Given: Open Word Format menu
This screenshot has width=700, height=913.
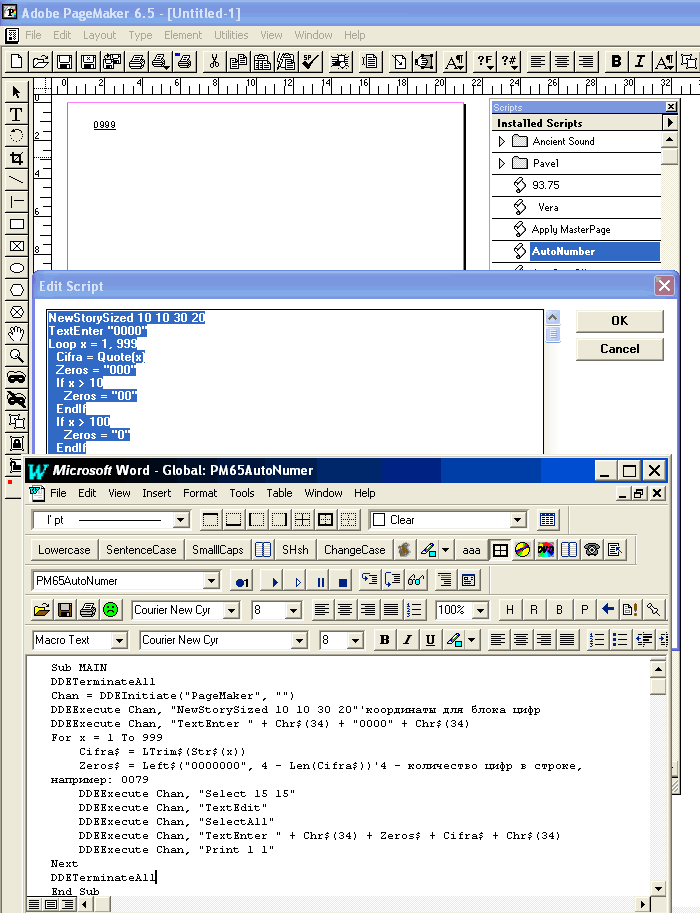Looking at the screenshot, I should click(x=200, y=493).
